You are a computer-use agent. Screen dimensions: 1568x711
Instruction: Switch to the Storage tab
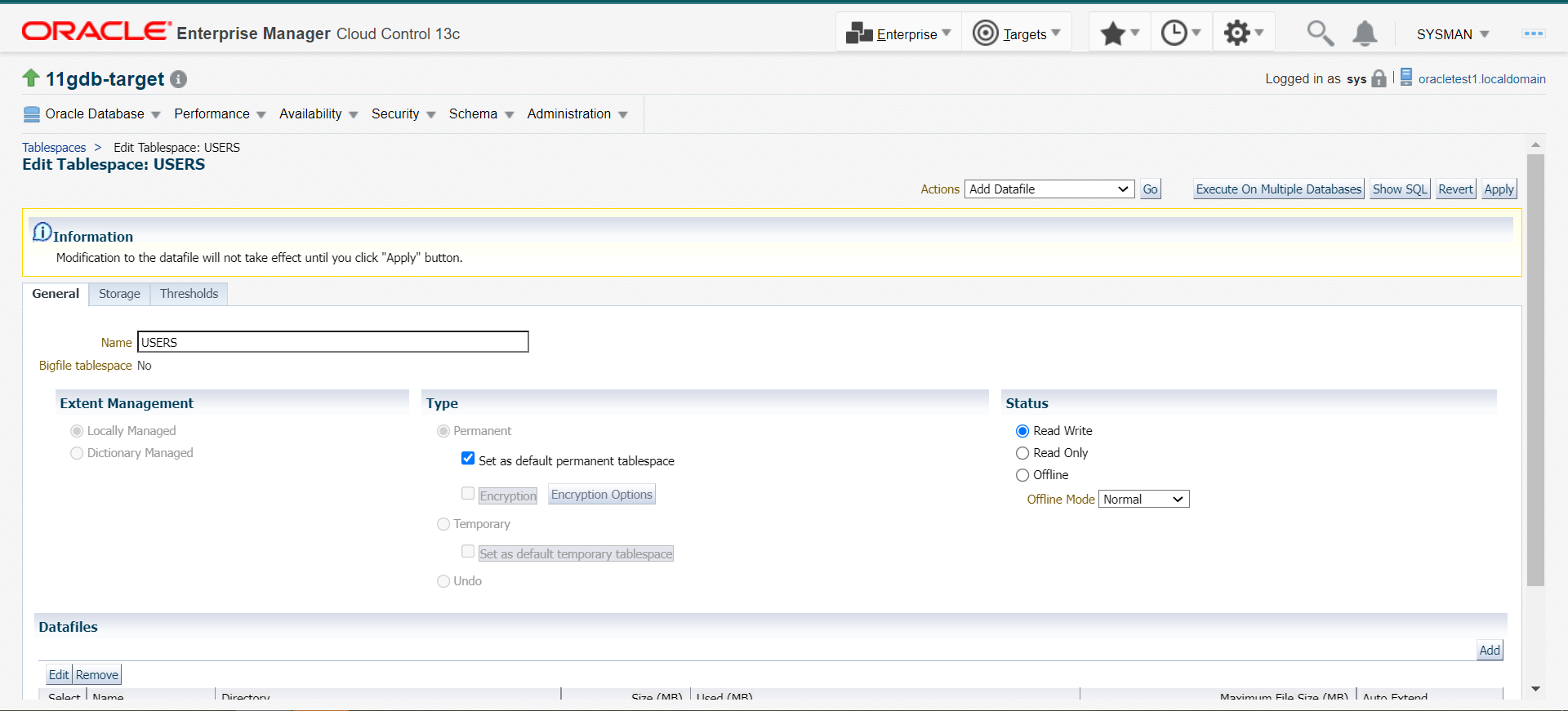click(119, 294)
